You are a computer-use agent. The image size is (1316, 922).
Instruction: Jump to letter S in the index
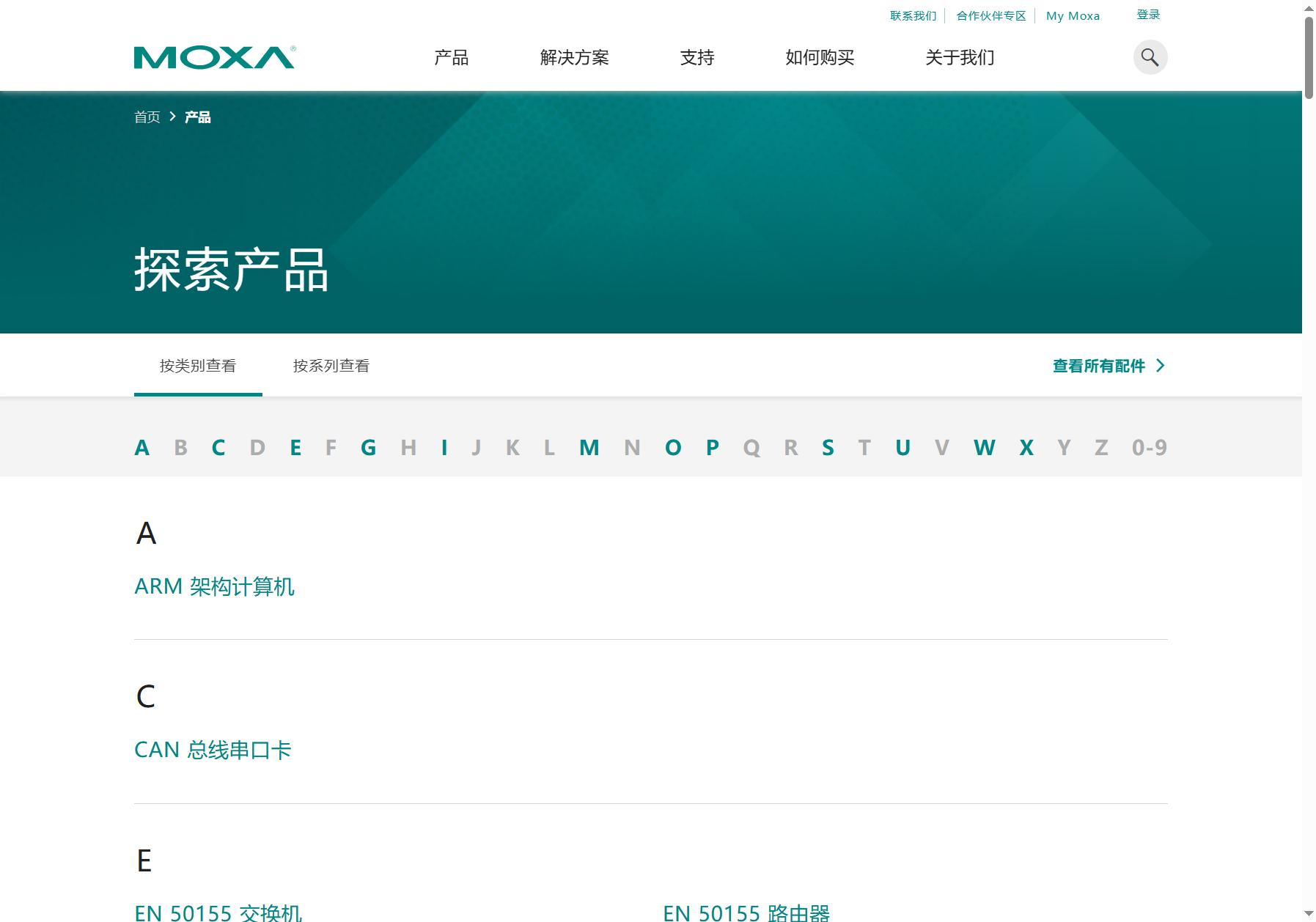[x=828, y=447]
